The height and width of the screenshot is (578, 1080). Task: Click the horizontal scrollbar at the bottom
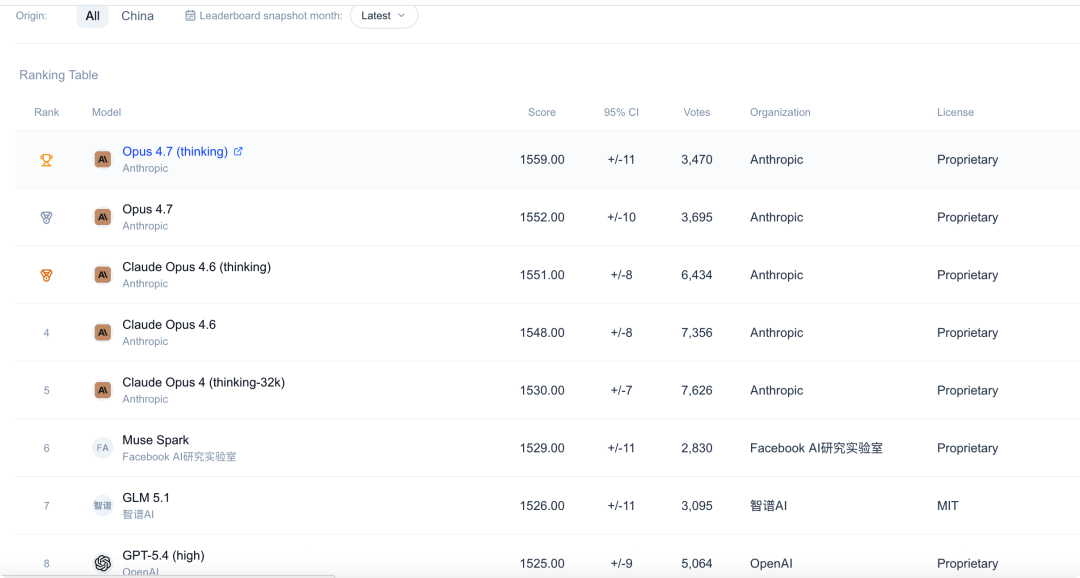click(167, 576)
